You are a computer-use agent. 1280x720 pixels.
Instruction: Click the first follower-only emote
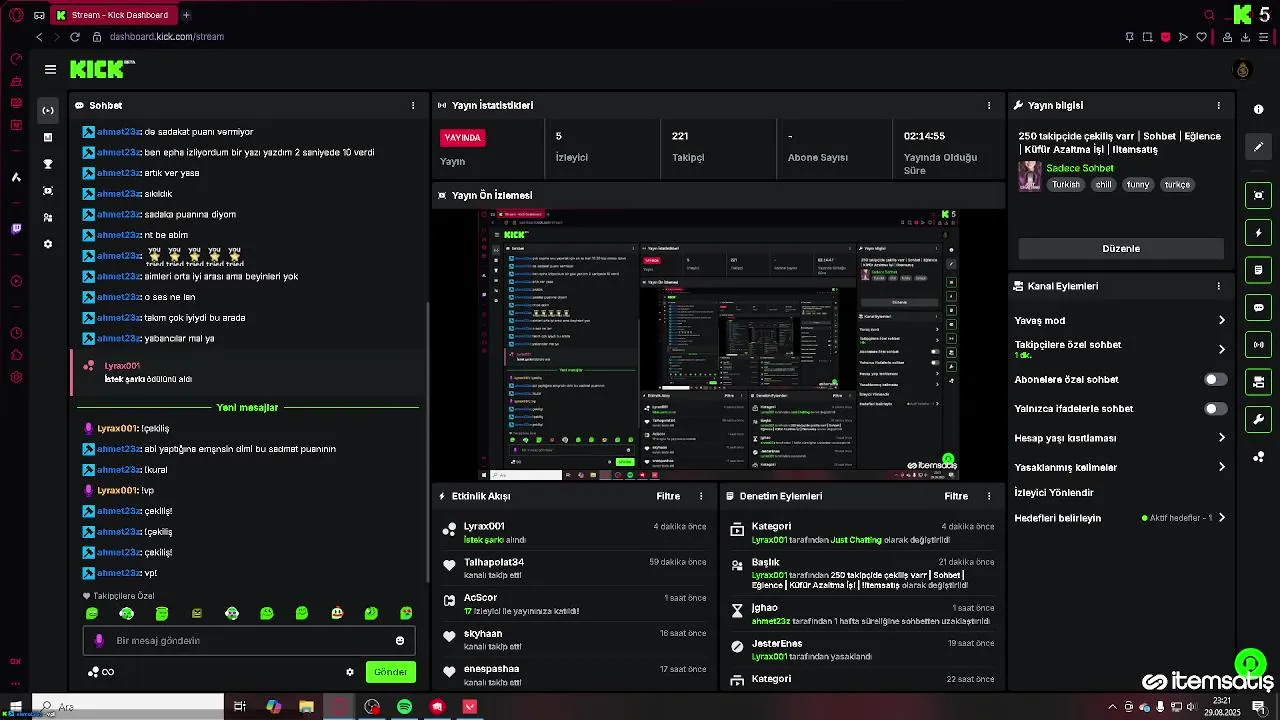coord(92,613)
